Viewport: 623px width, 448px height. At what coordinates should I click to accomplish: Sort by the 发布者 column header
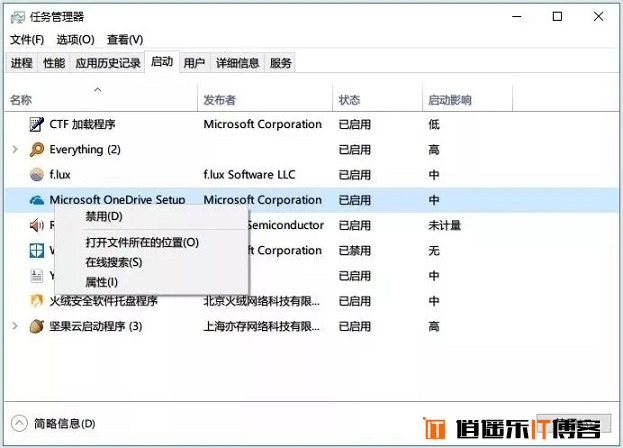(265, 98)
